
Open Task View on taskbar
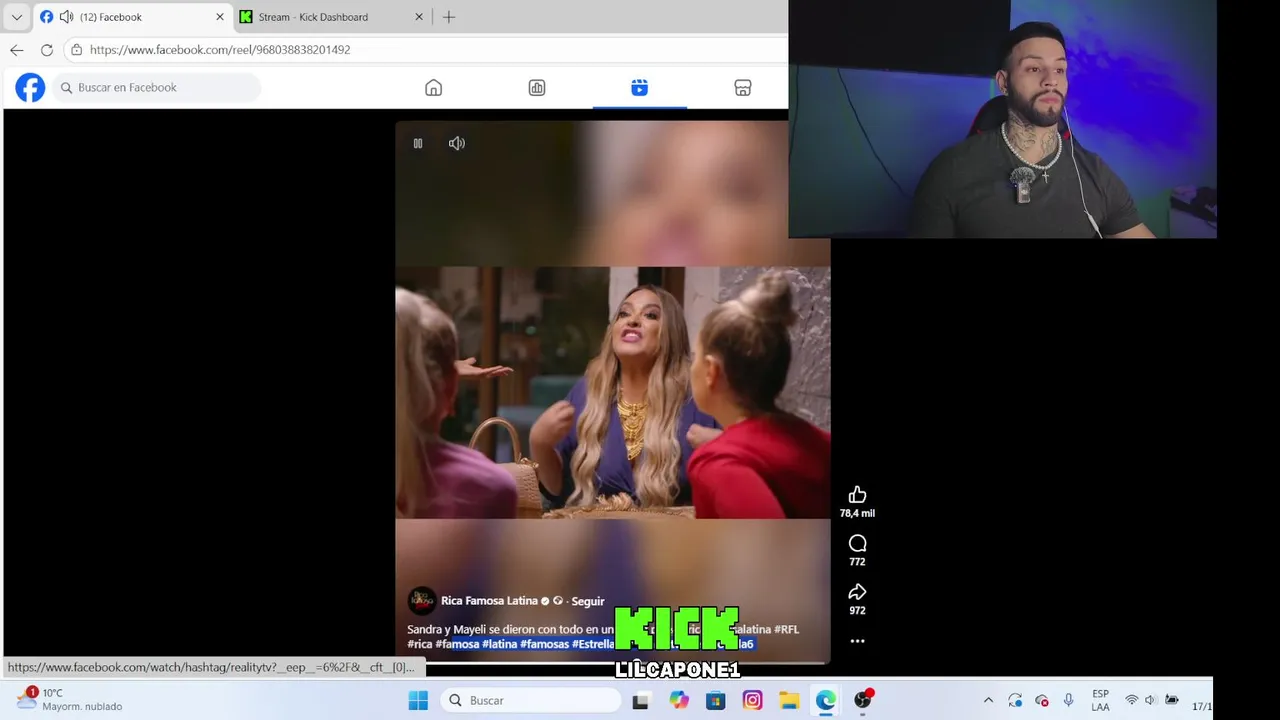tap(641, 701)
